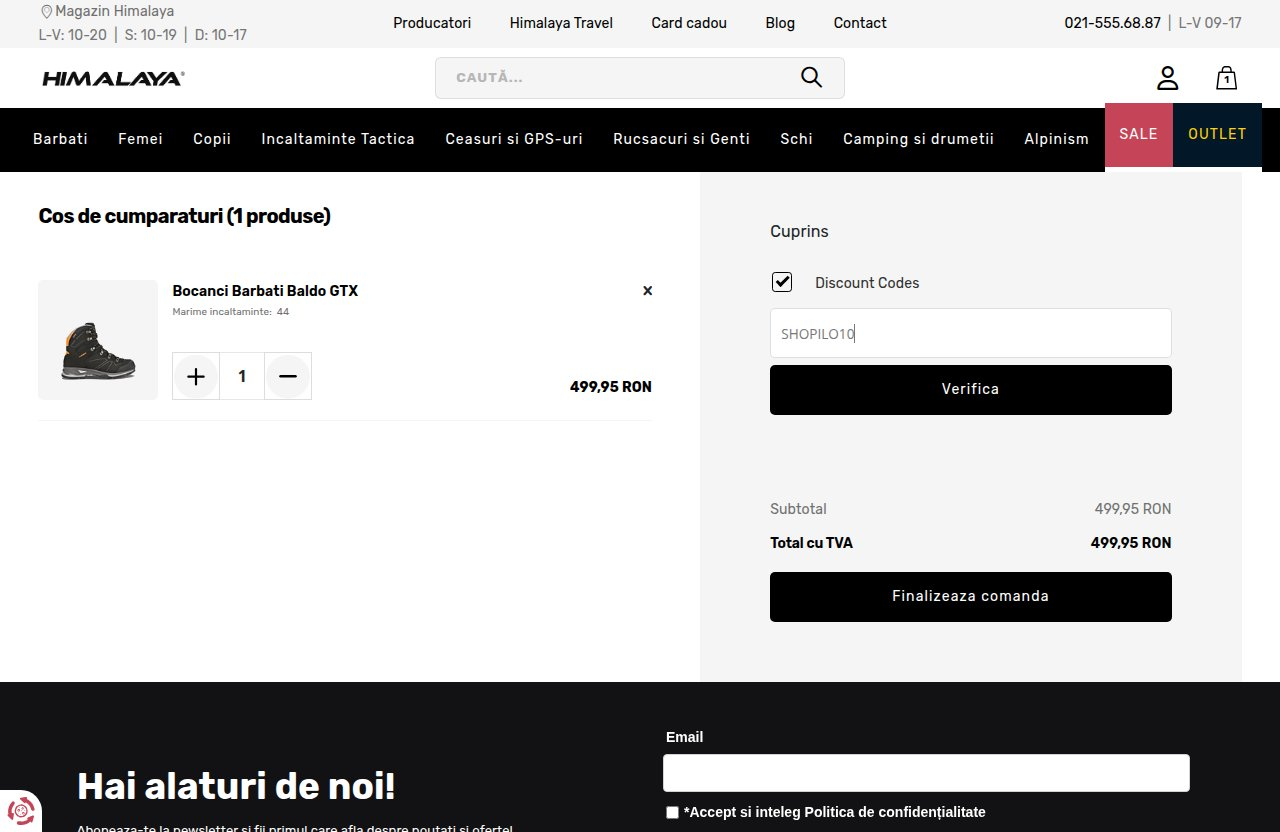Click the Discount Codes label
The image size is (1280, 832).
click(867, 283)
